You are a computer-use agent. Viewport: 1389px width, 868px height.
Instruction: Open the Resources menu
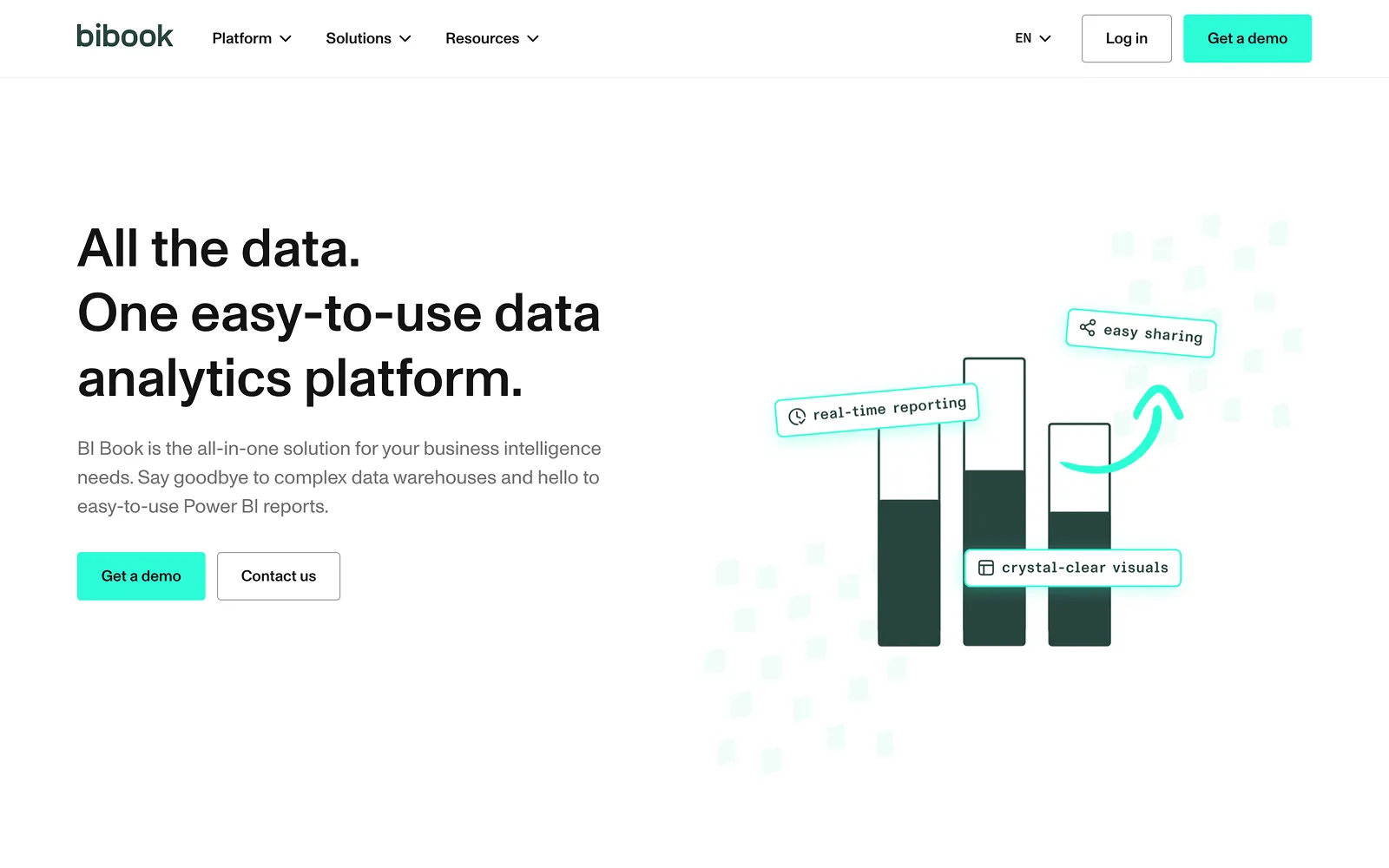pos(492,38)
